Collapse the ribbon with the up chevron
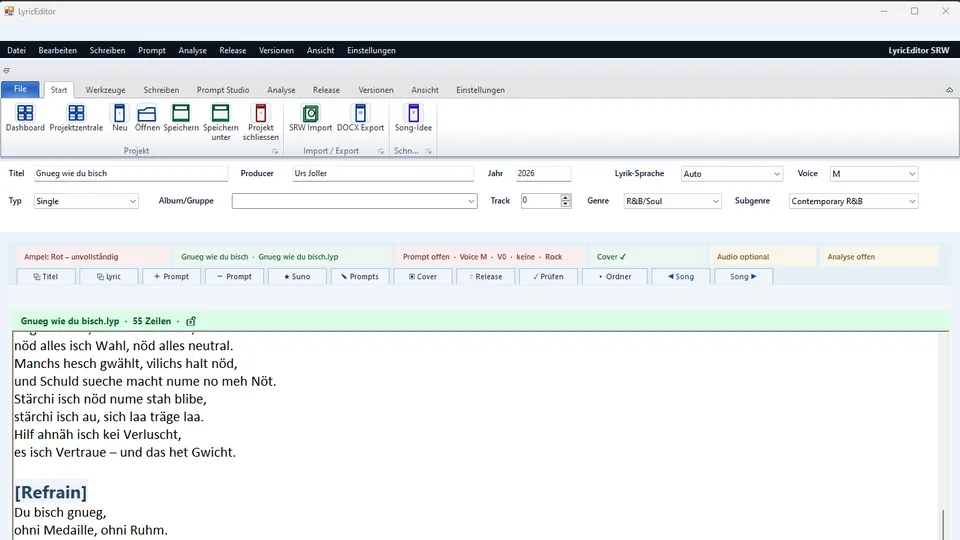 [950, 90]
